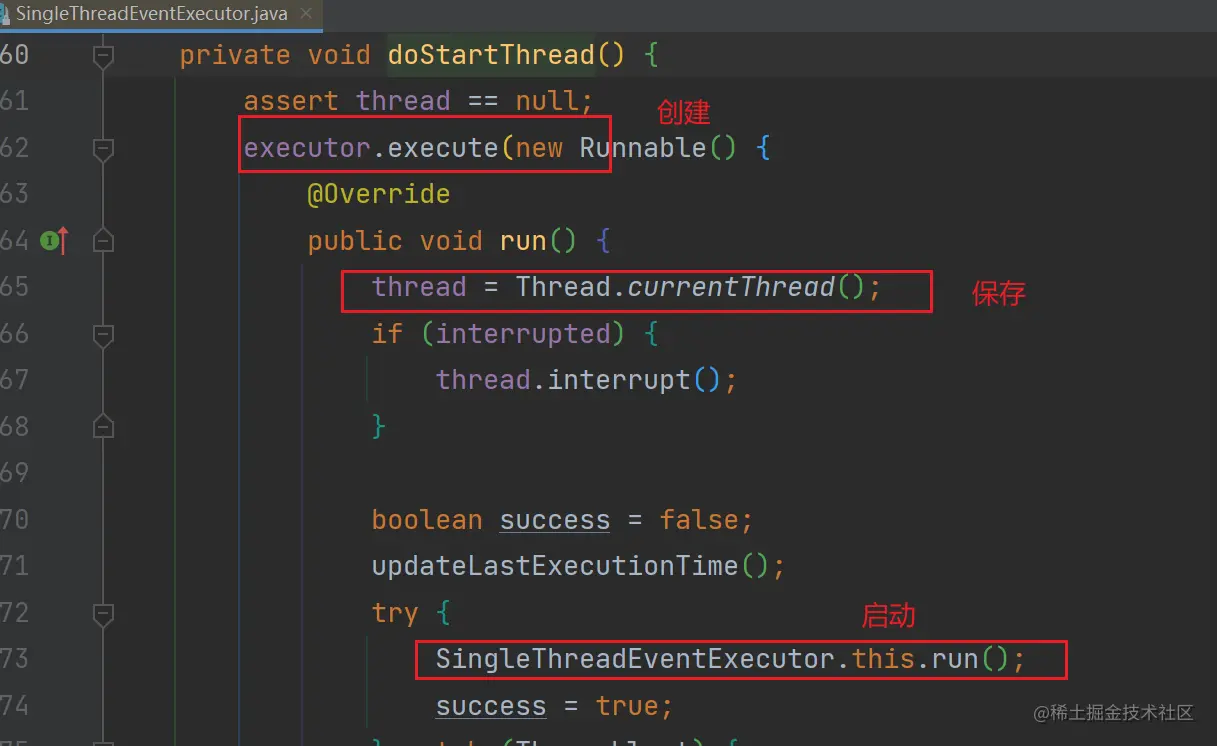Click 'run' in SingleThreadEventExecutor.this.run()
The width and height of the screenshot is (1217, 746).
pos(955,660)
